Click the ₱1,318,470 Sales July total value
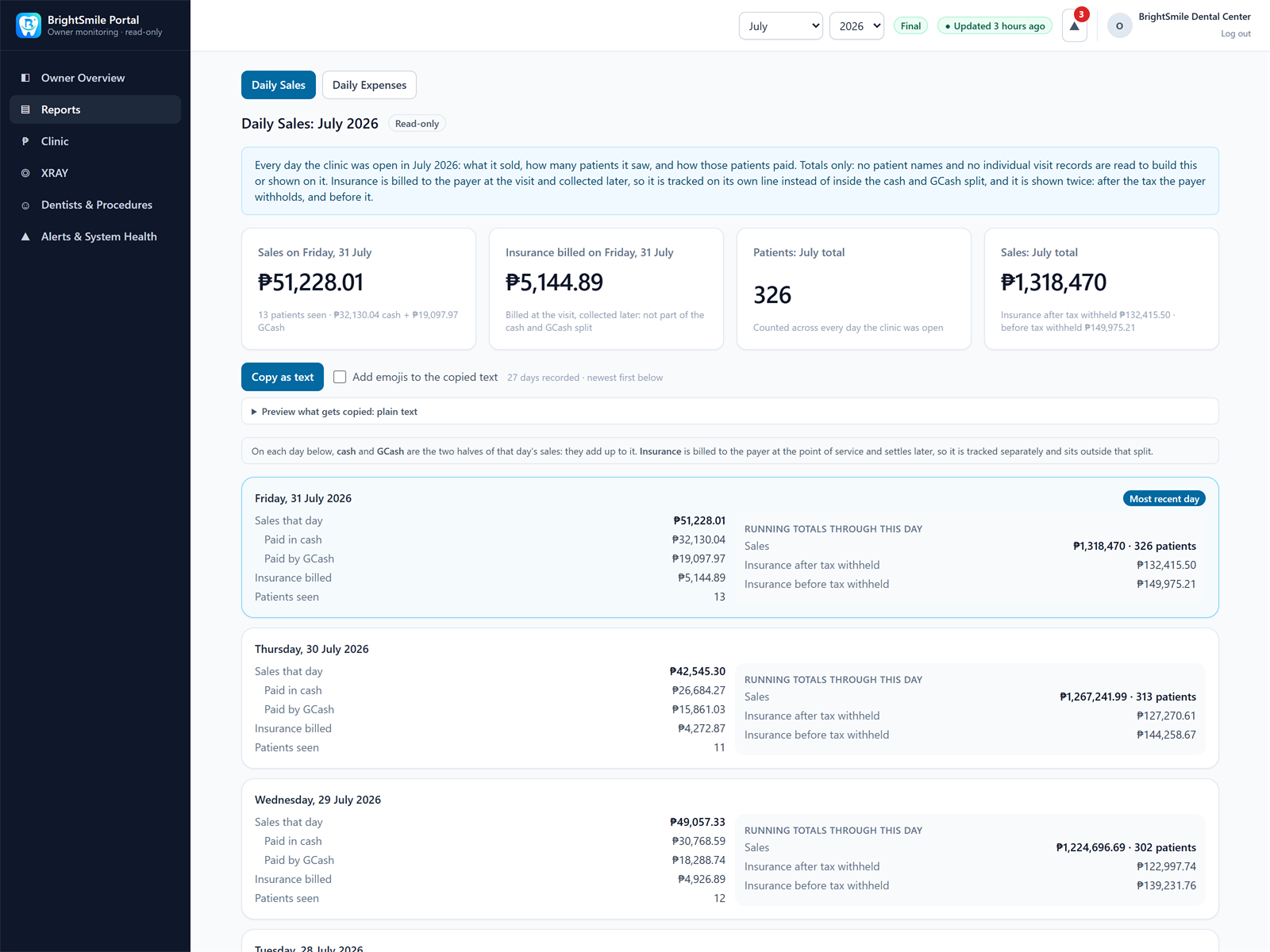Viewport: 1270px width, 952px height. pyautogui.click(x=1053, y=282)
